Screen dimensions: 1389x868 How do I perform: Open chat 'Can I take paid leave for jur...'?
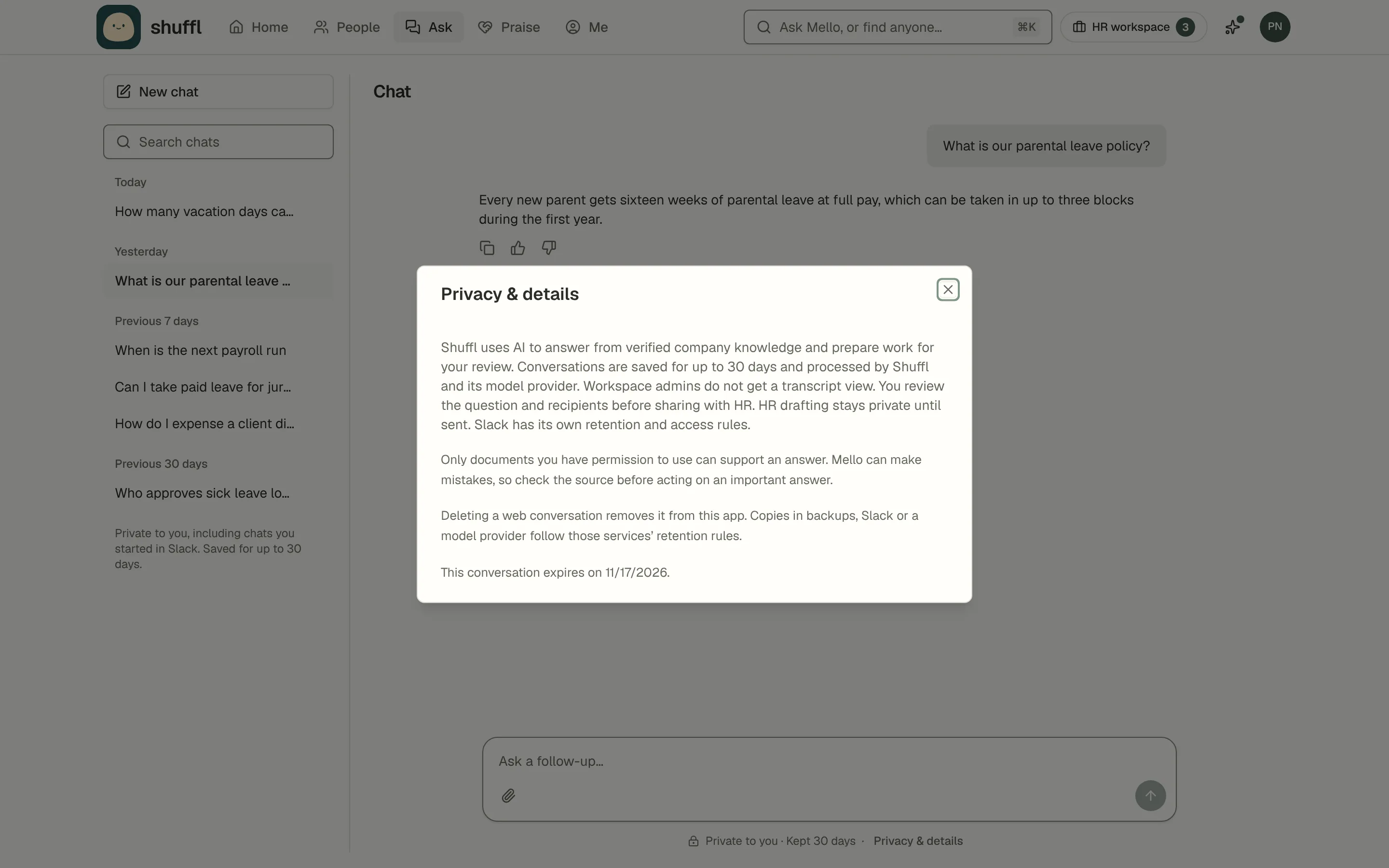(x=218, y=387)
